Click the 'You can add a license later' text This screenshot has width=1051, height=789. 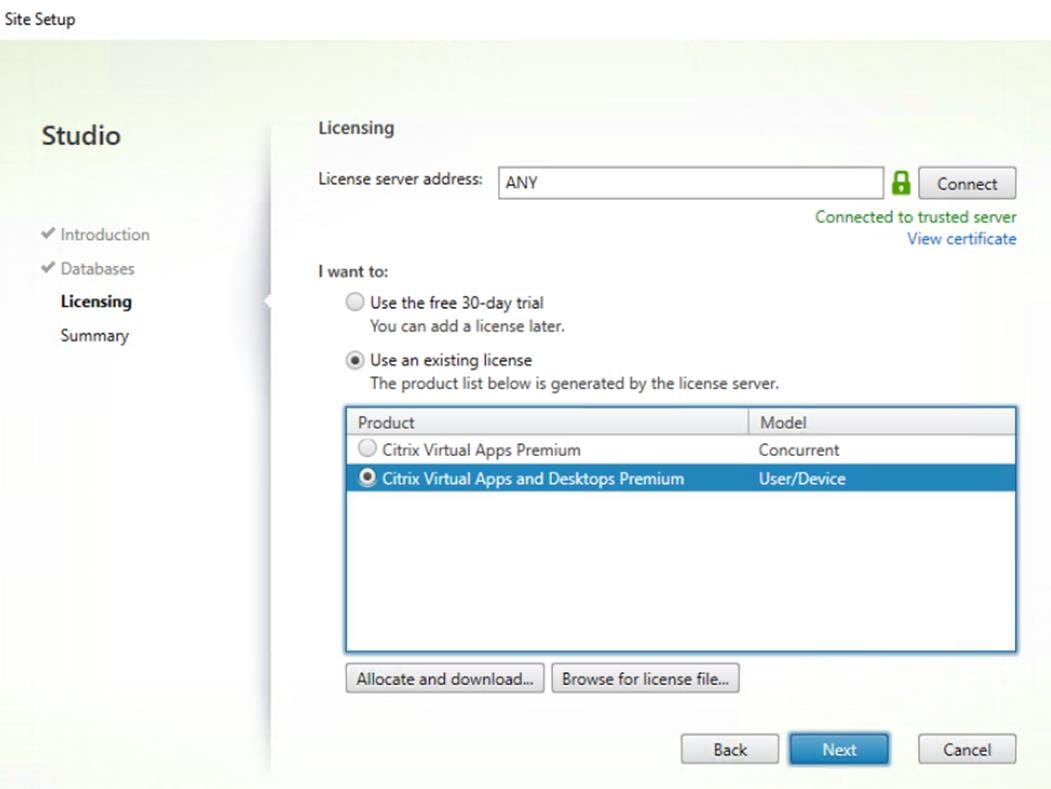coord(467,326)
